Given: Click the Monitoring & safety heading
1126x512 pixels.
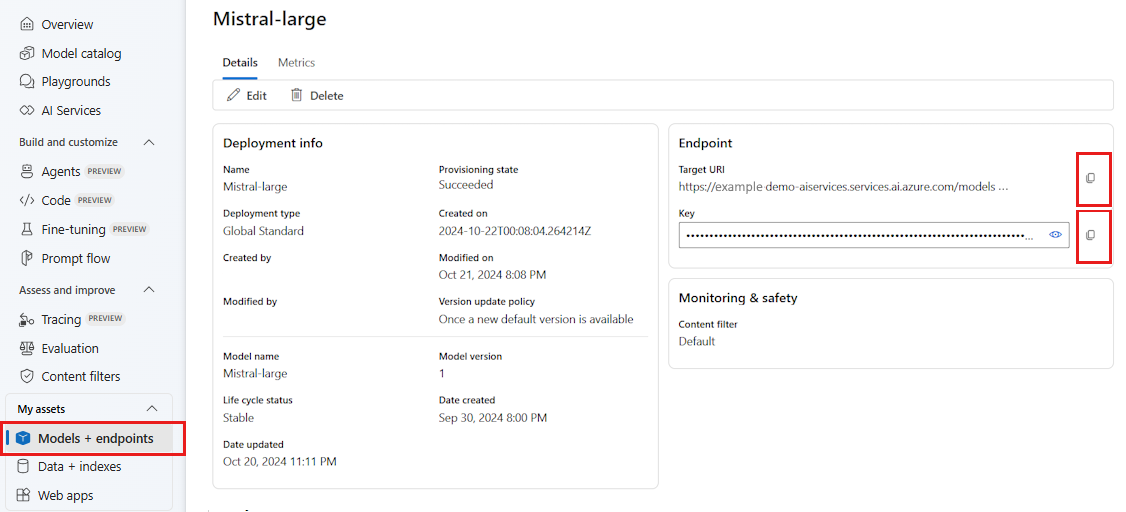Looking at the screenshot, I should click(x=738, y=297).
